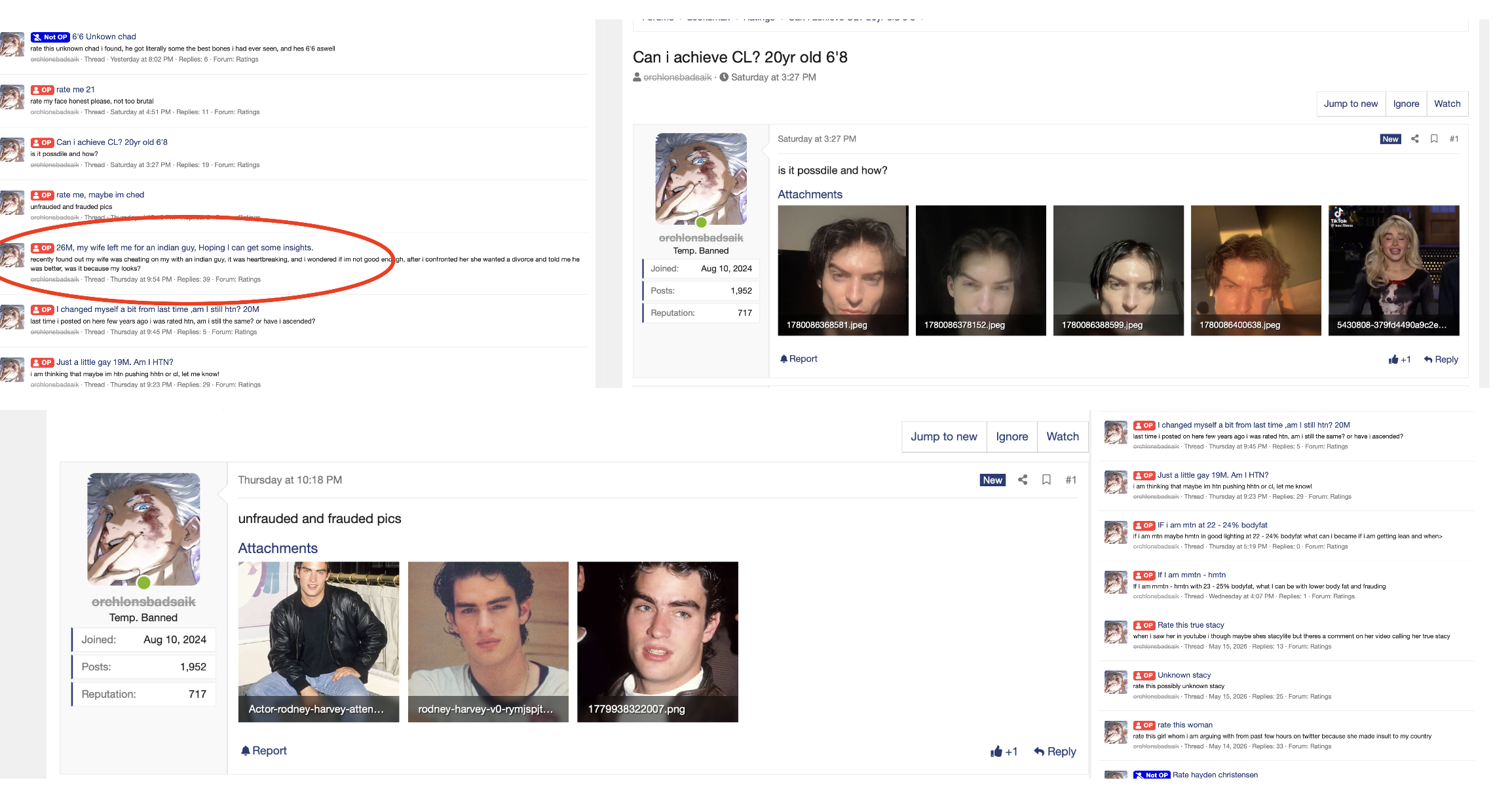1512x789 pixels.
Task: Open avatar next to 'rate me 21' thread
Action: pos(12,97)
